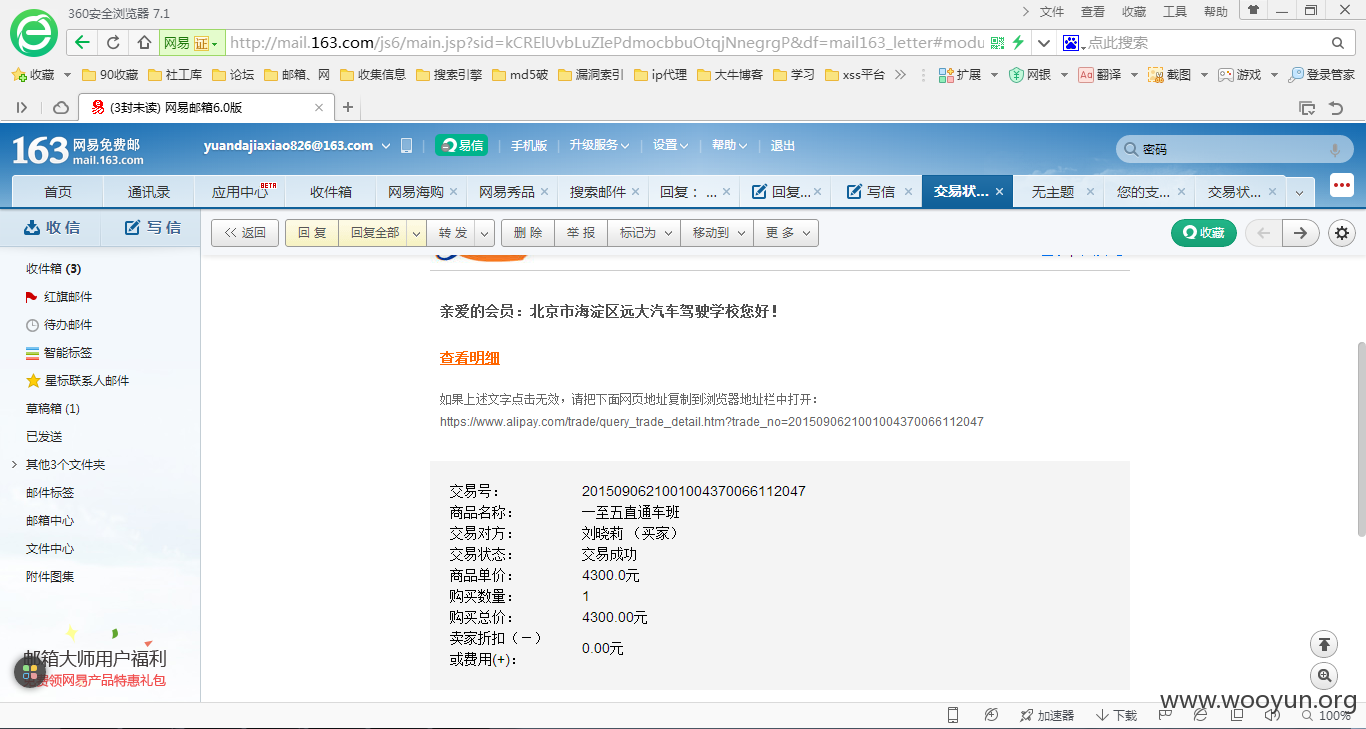Click the search magnifier in browser search box

(x=1338, y=43)
